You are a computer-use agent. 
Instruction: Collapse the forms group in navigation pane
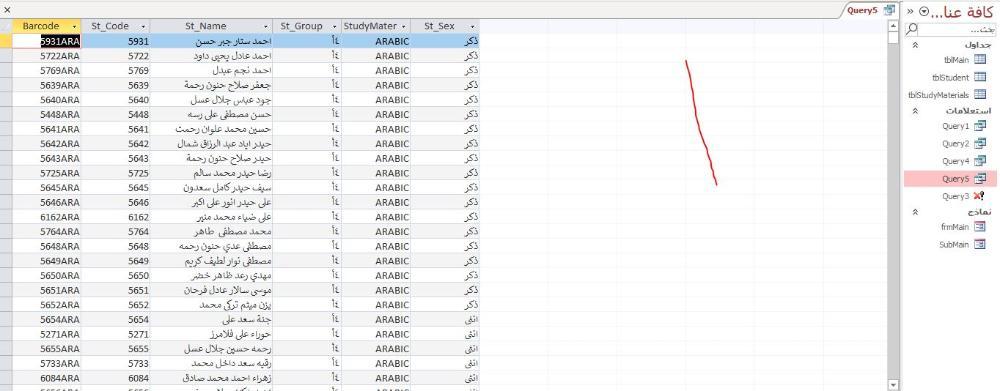click(x=915, y=212)
